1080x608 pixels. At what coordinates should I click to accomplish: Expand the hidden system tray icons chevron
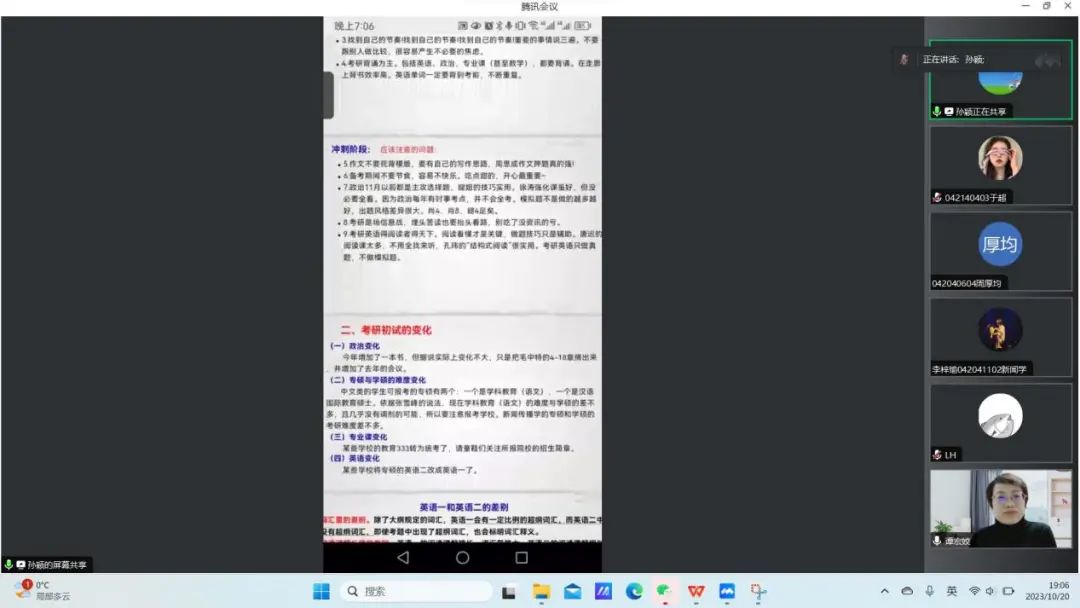[884, 591]
